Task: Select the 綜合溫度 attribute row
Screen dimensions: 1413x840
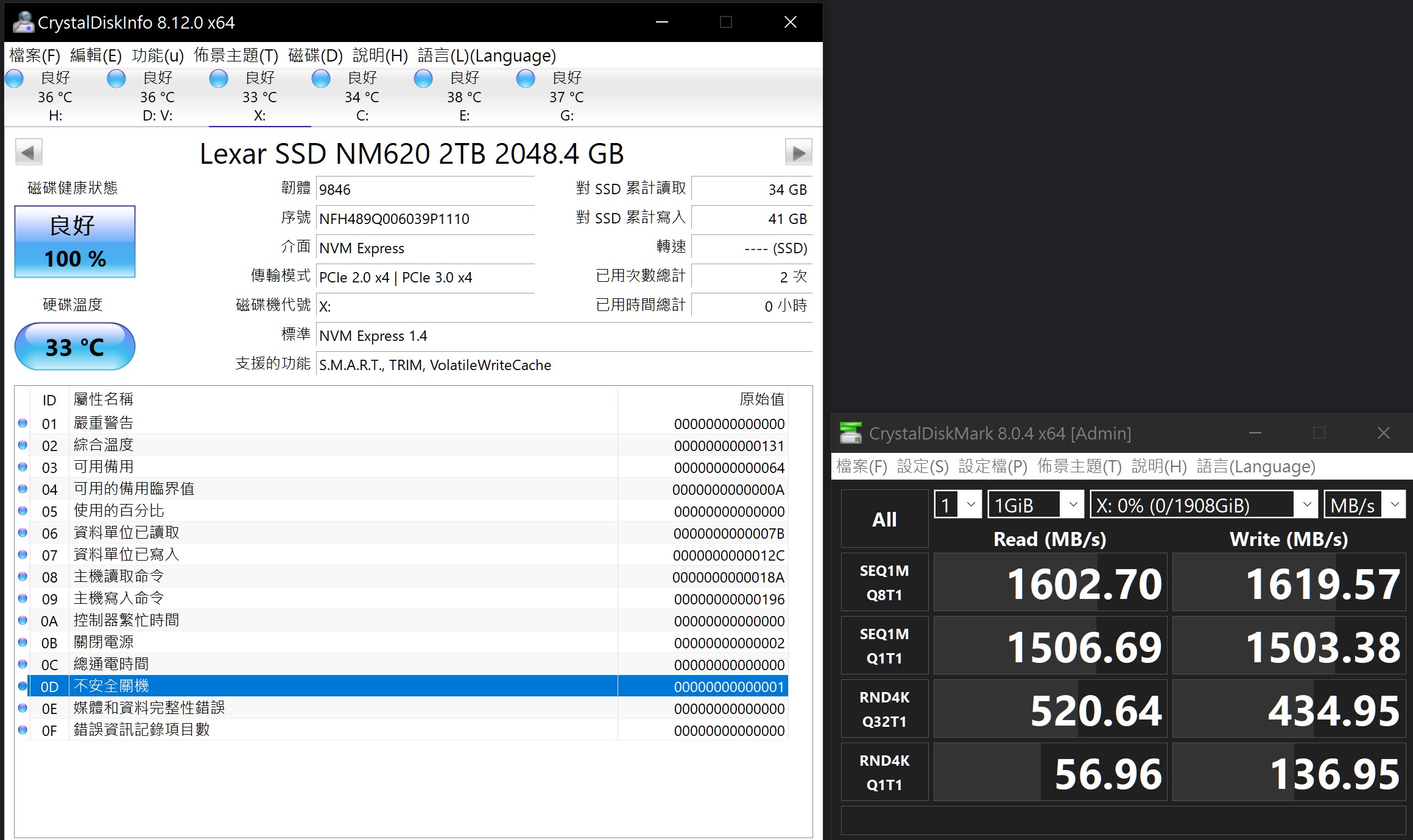Action: pos(408,445)
